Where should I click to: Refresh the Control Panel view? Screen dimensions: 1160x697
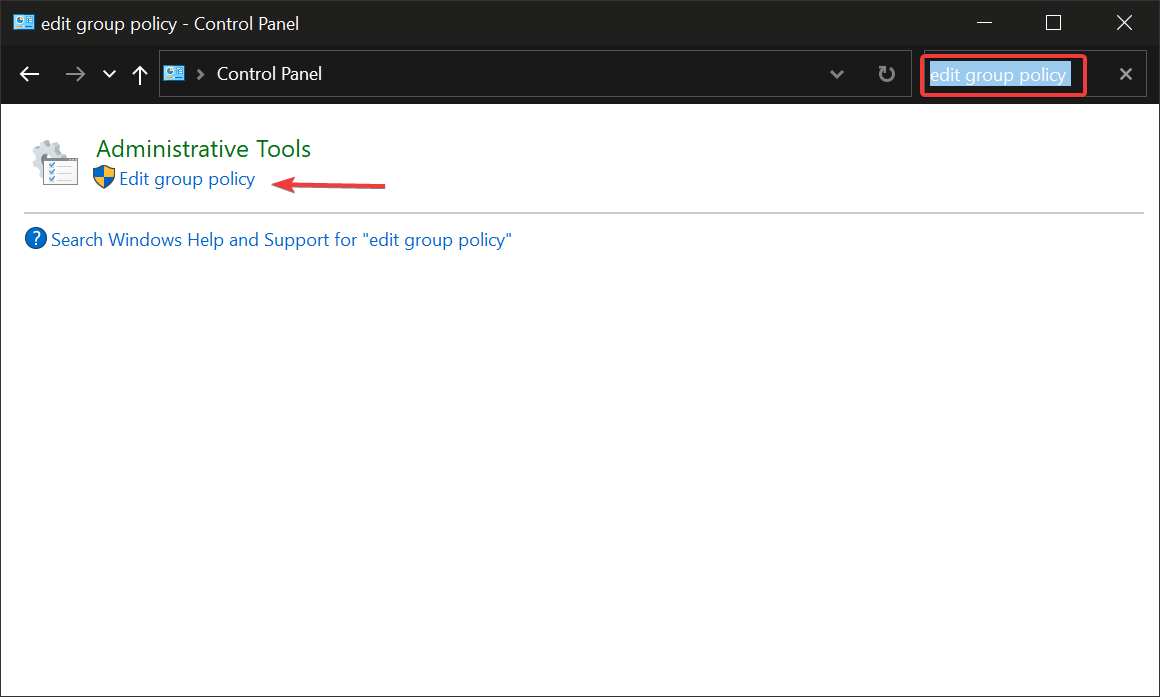point(886,74)
